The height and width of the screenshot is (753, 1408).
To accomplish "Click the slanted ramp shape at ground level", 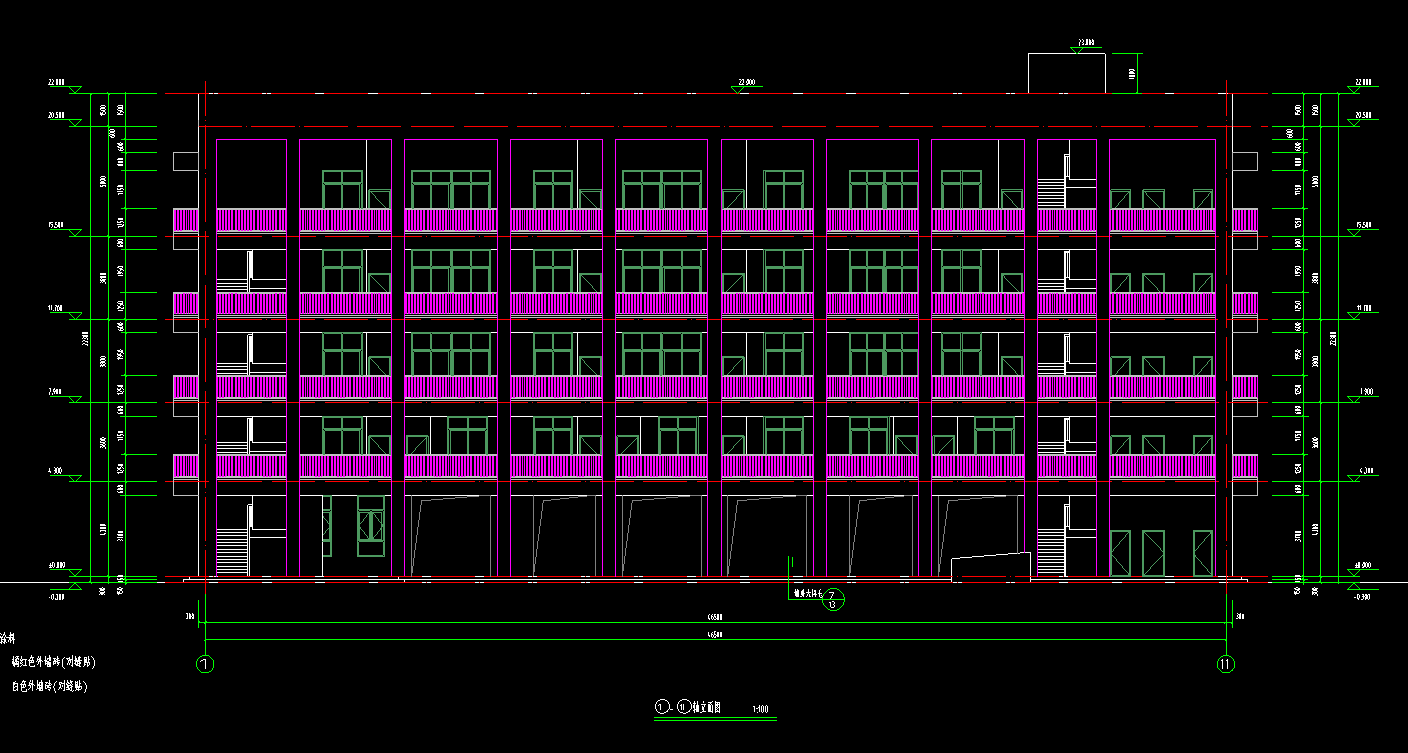I will pos(989,565).
